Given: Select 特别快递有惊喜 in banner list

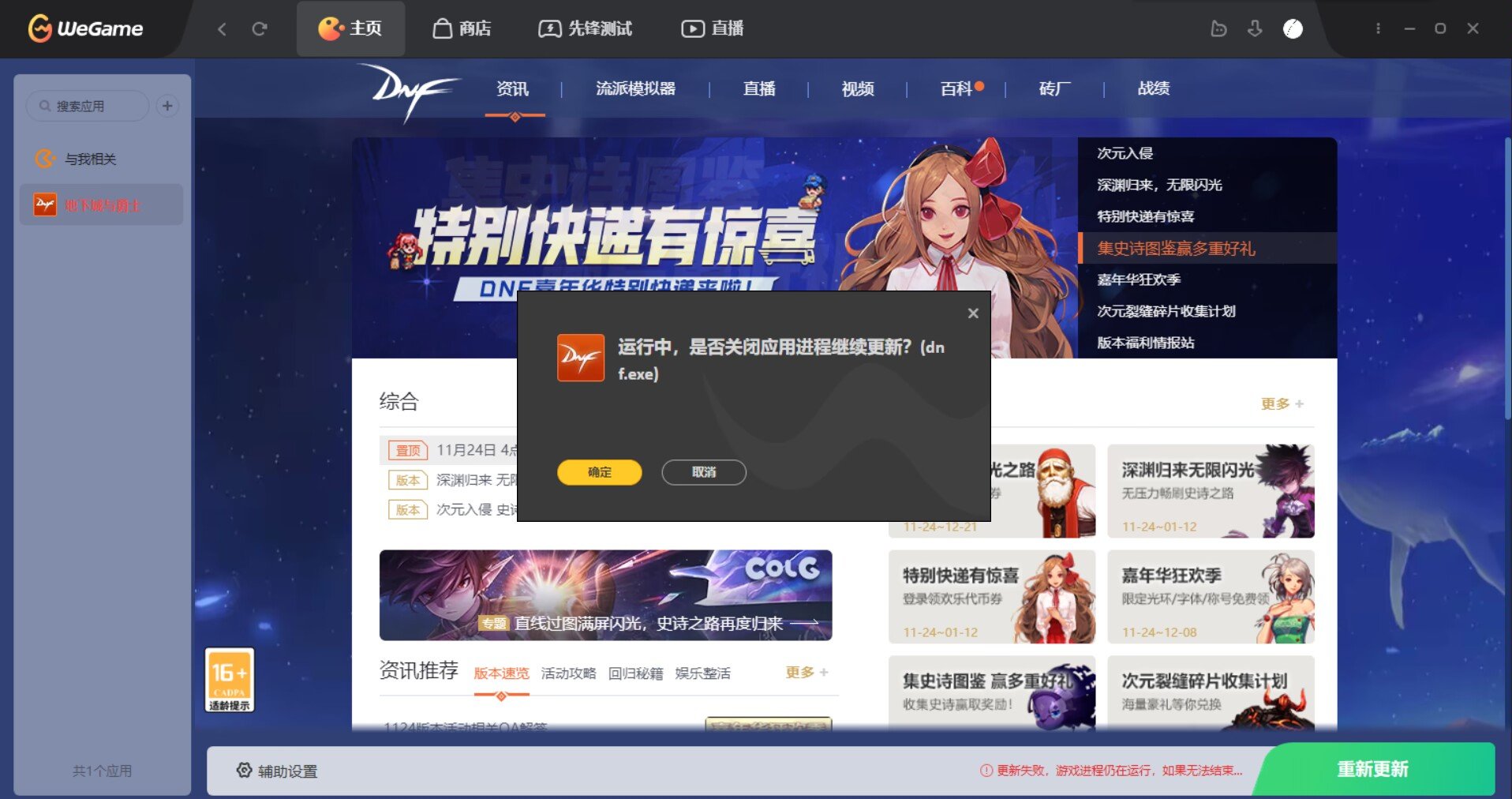Looking at the screenshot, I should (x=1207, y=216).
